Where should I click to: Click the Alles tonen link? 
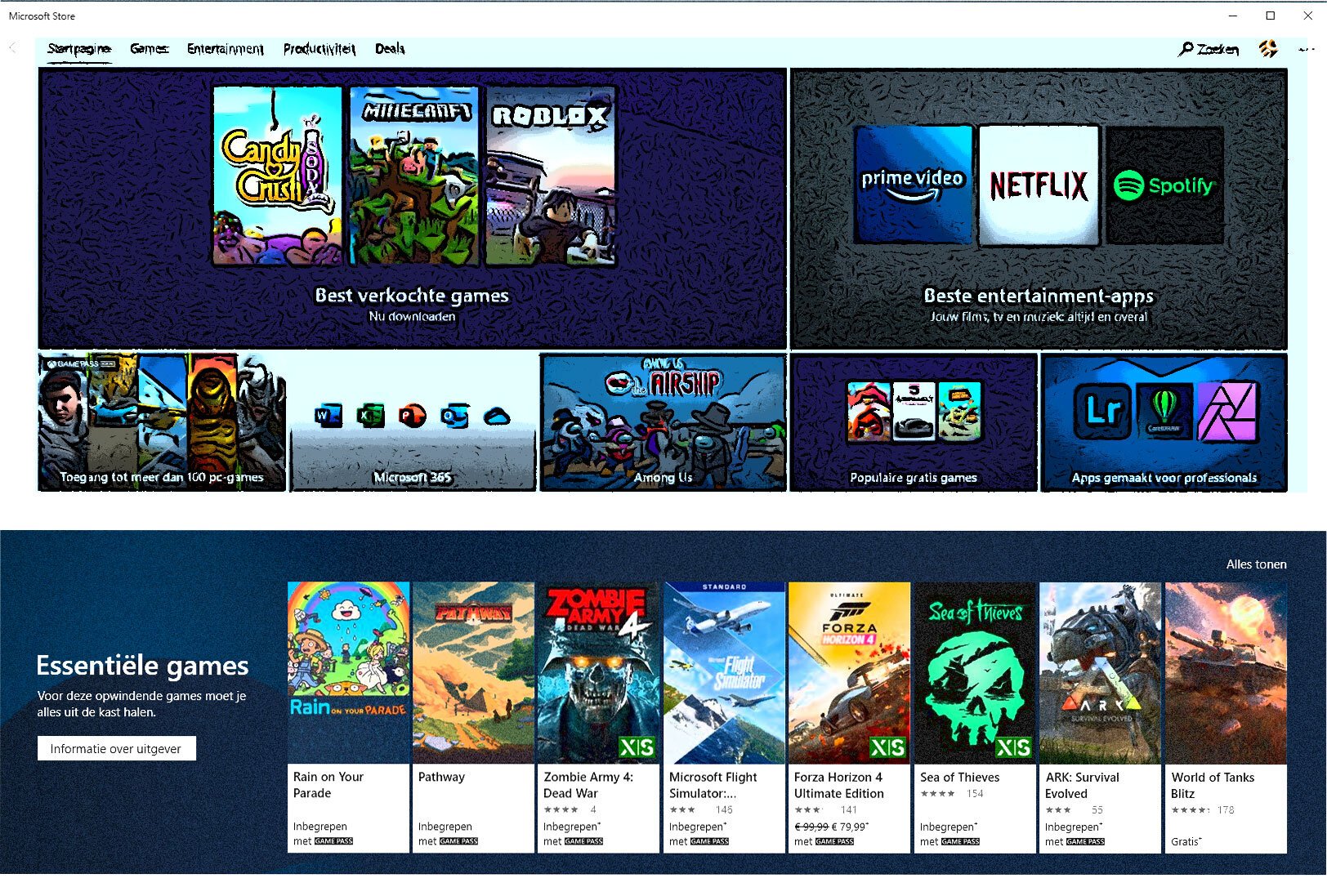pyautogui.click(x=1256, y=564)
